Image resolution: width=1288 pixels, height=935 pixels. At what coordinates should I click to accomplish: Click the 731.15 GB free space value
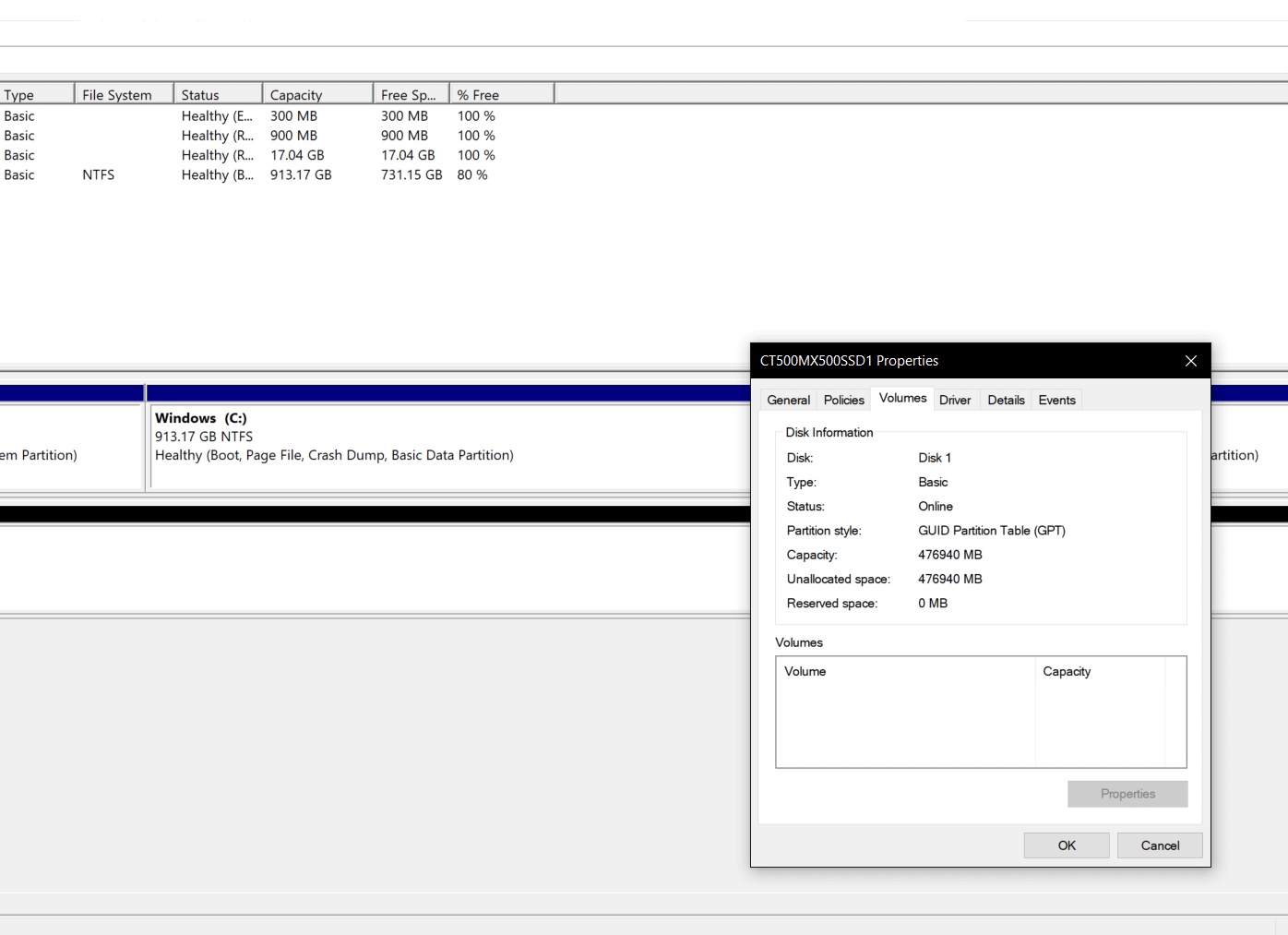pyautogui.click(x=411, y=174)
